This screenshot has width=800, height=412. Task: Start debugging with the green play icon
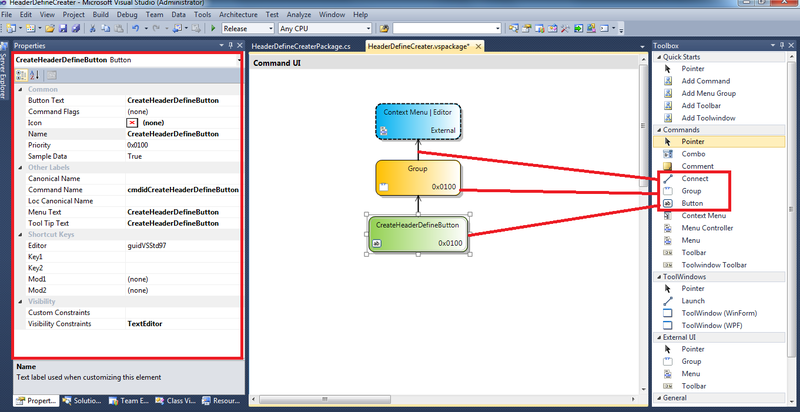coord(213,29)
